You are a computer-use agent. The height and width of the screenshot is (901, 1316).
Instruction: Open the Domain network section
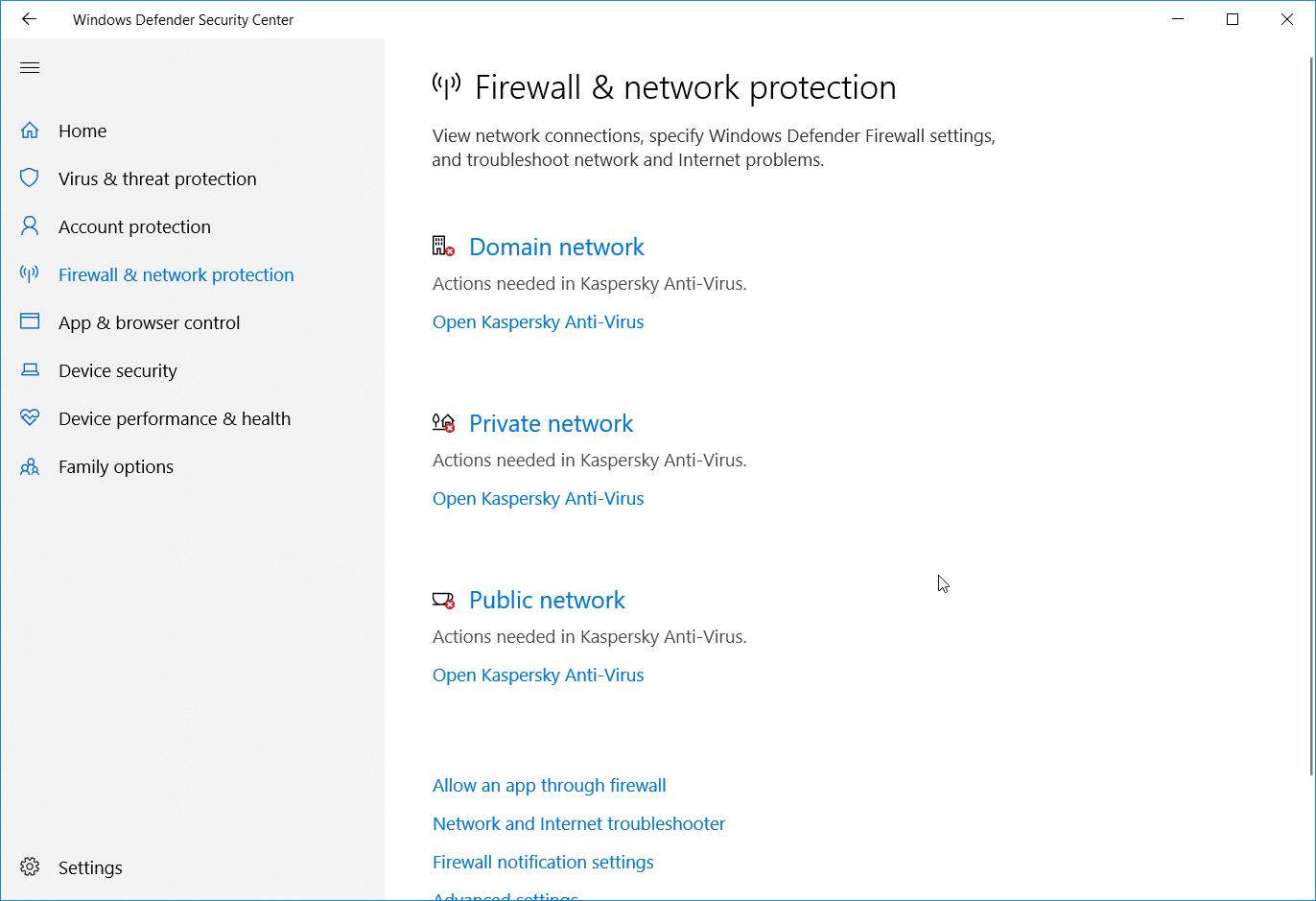pos(556,247)
